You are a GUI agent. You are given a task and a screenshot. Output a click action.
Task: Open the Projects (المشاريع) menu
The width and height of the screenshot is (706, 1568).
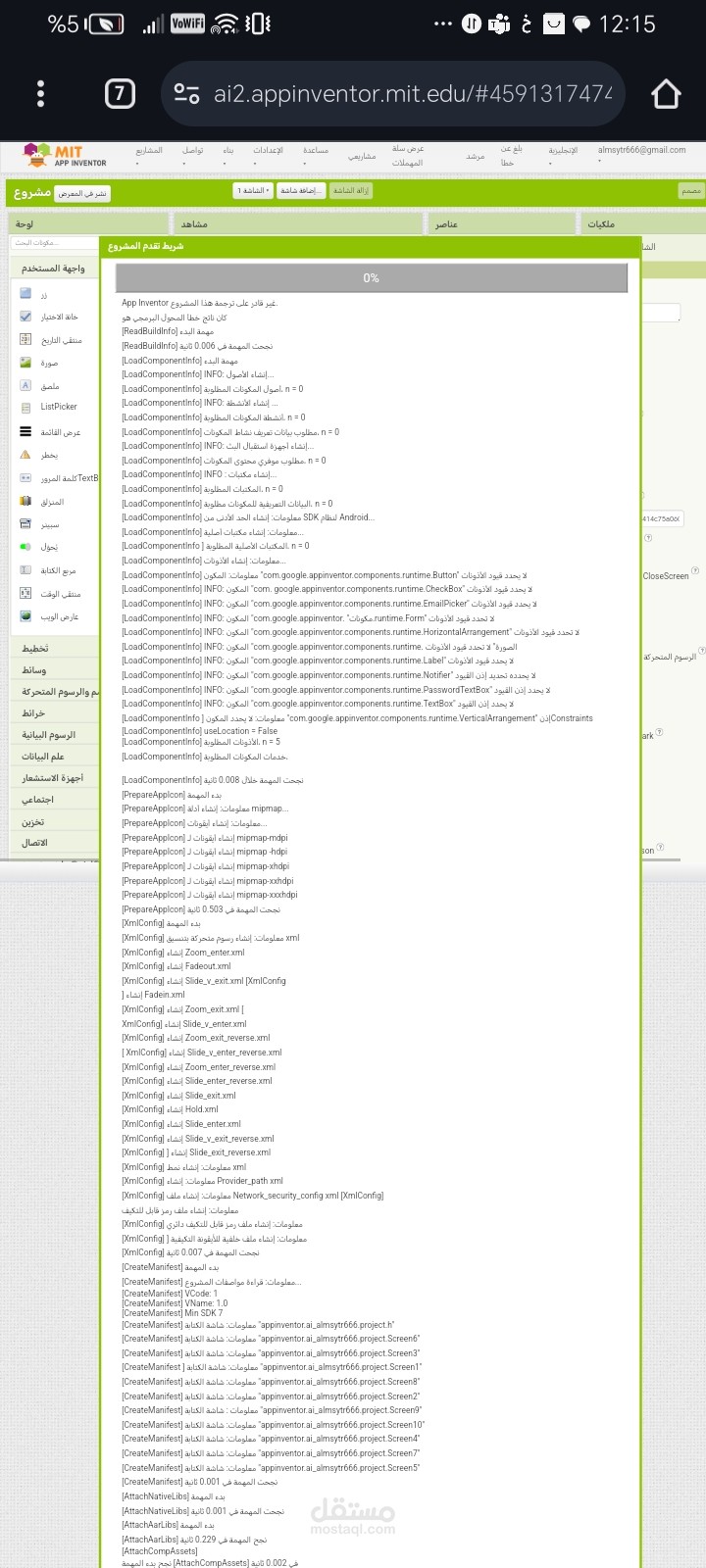click(149, 154)
